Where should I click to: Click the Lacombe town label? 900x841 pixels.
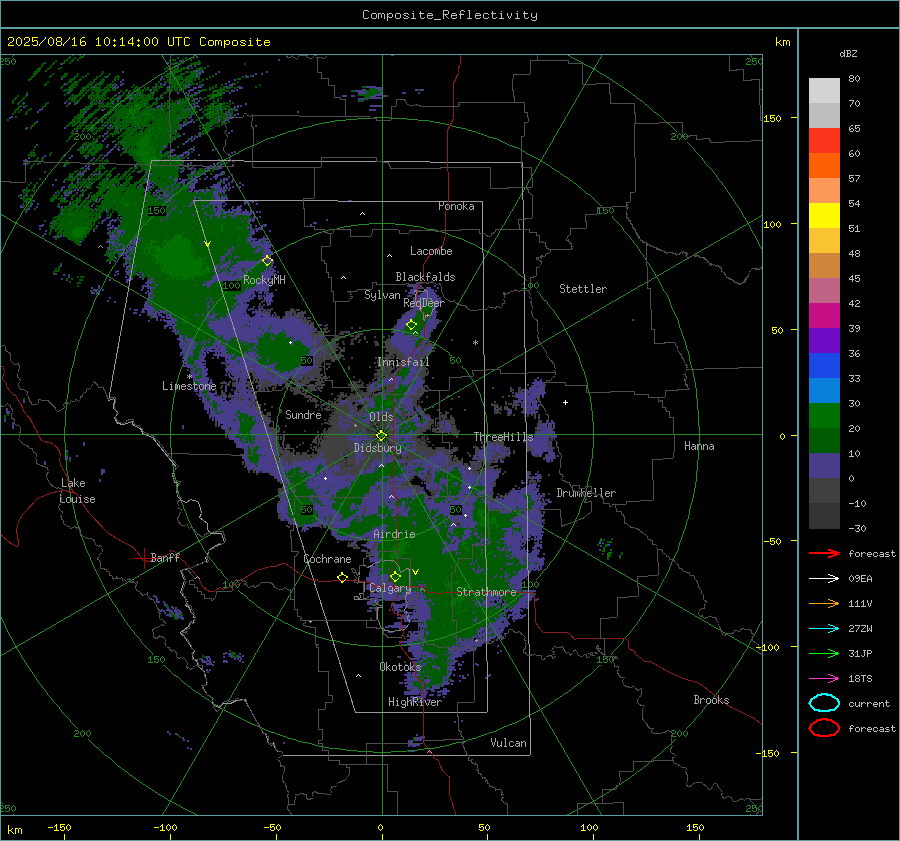pos(431,251)
